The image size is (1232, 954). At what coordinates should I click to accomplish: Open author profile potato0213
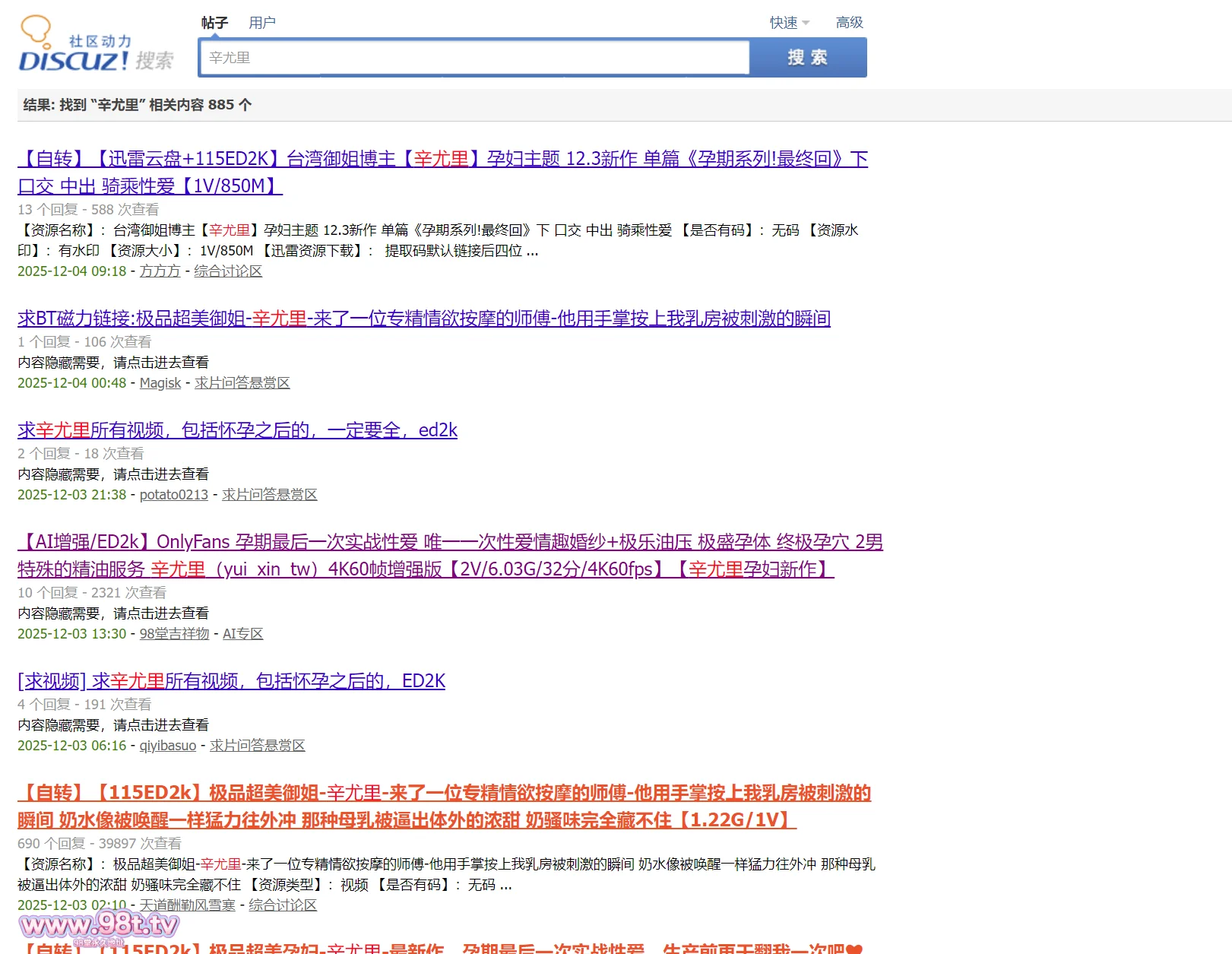(x=173, y=495)
